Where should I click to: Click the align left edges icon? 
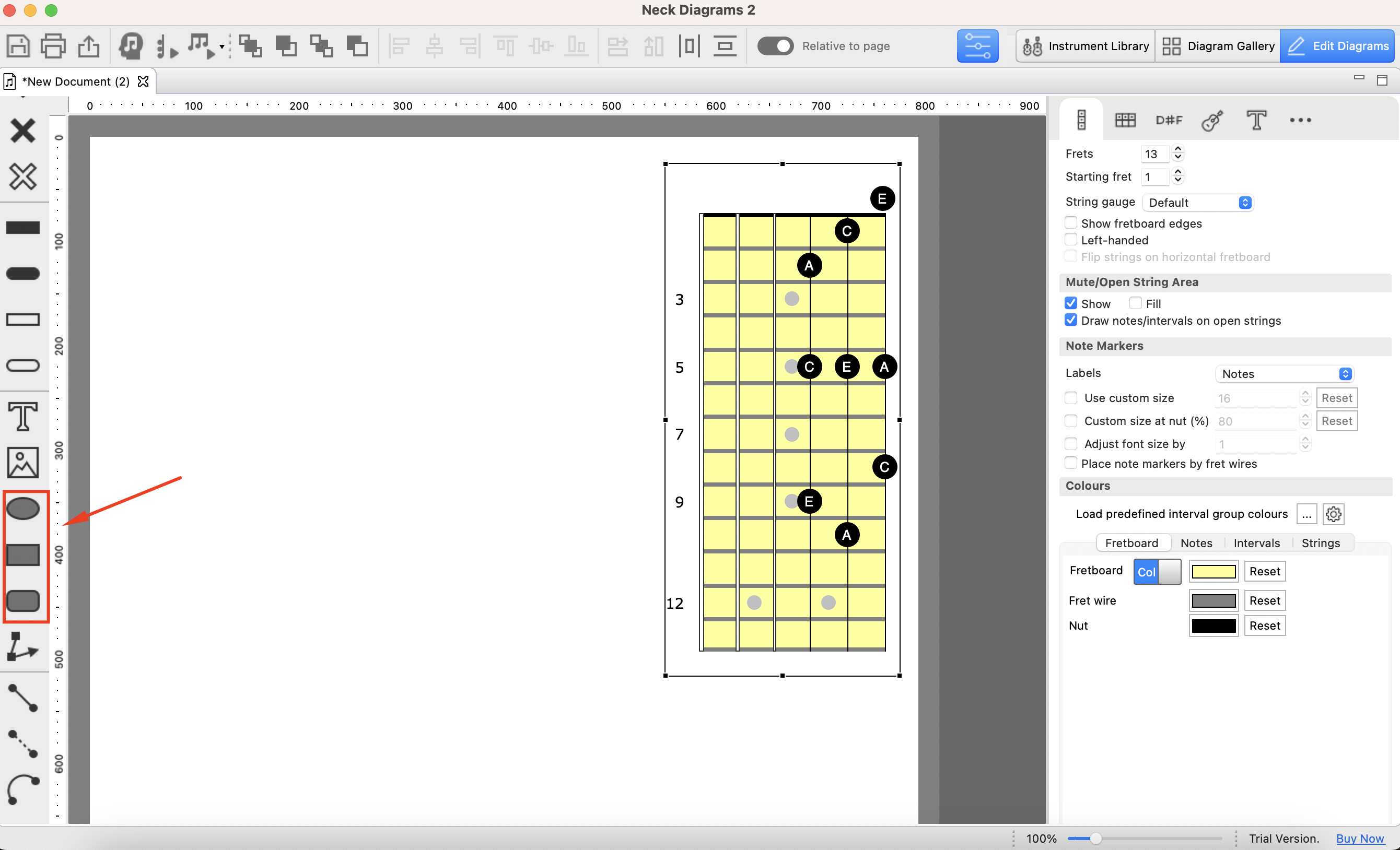point(399,46)
